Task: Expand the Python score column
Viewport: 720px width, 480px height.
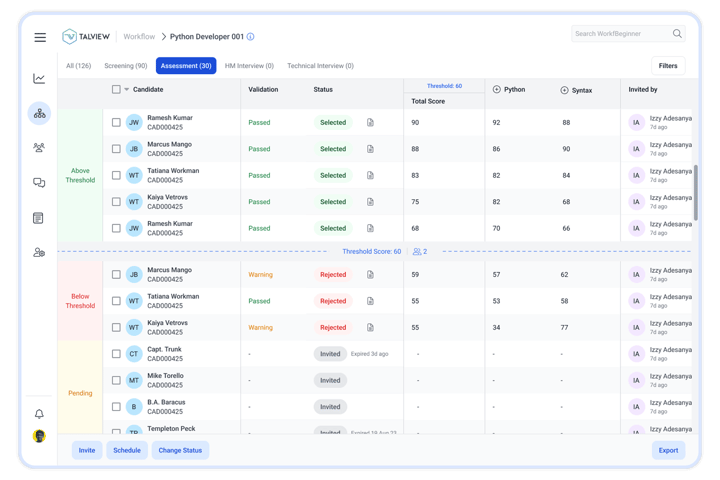Action: (497, 90)
